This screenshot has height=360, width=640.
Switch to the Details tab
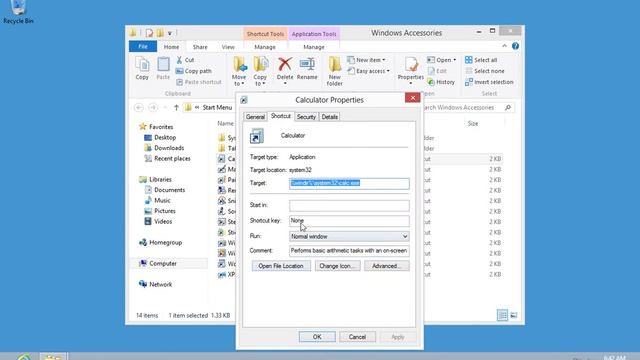(329, 117)
